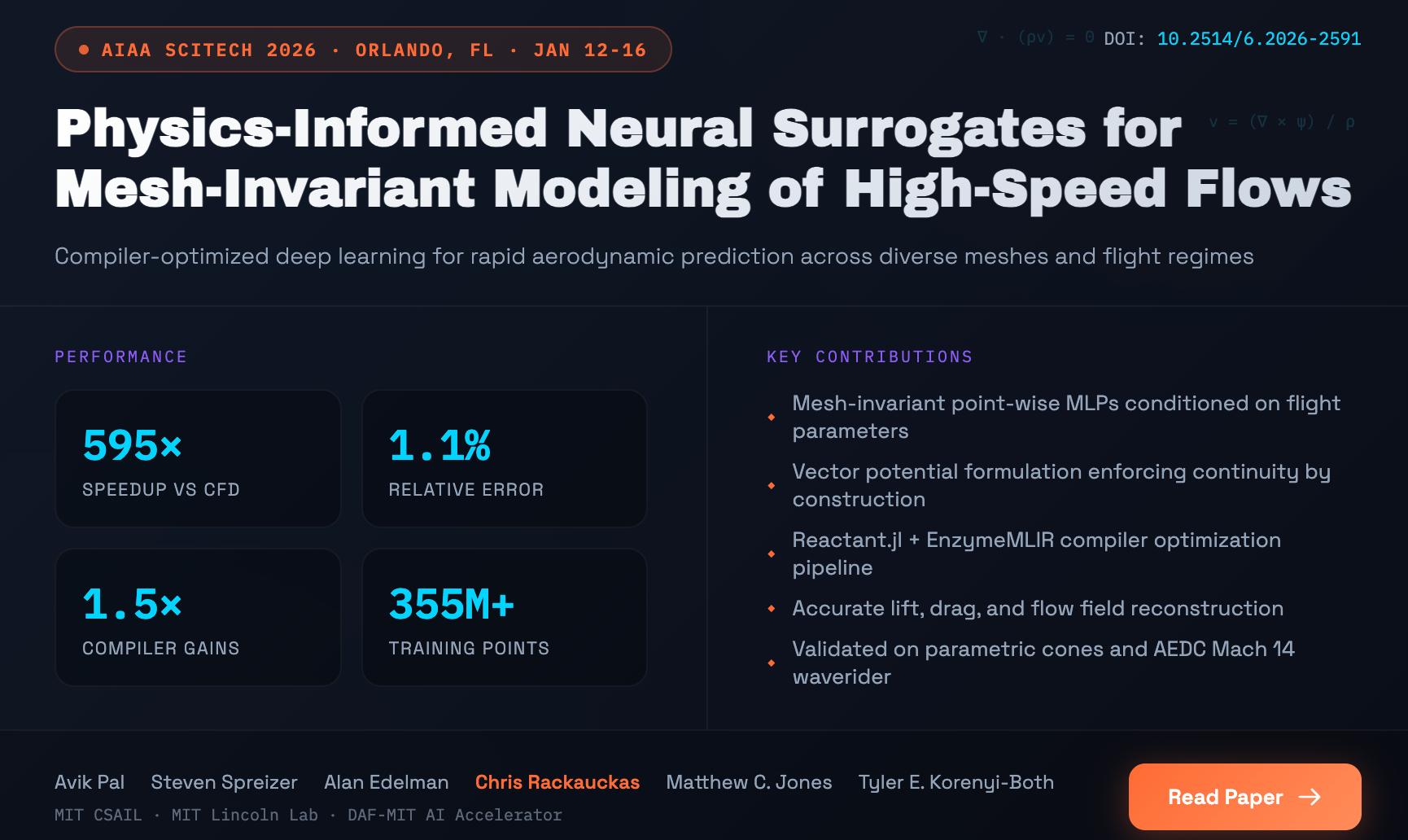Click author name Steven Spreizer
This screenshot has height=840, width=1408.
pyautogui.click(x=224, y=782)
